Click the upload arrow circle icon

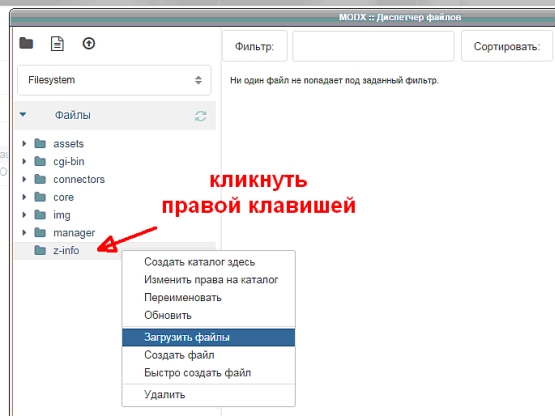point(89,44)
